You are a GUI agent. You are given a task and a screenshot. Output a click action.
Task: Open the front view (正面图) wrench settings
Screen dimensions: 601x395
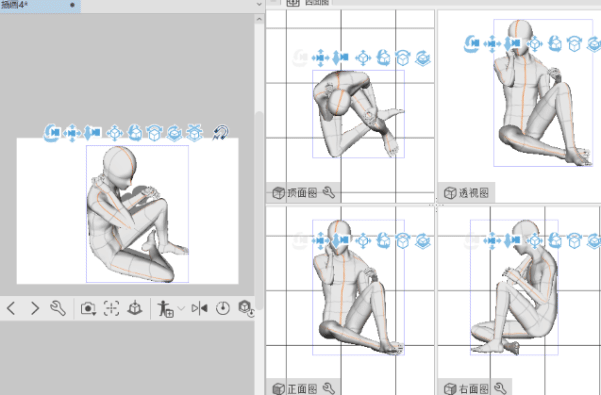pos(329,388)
